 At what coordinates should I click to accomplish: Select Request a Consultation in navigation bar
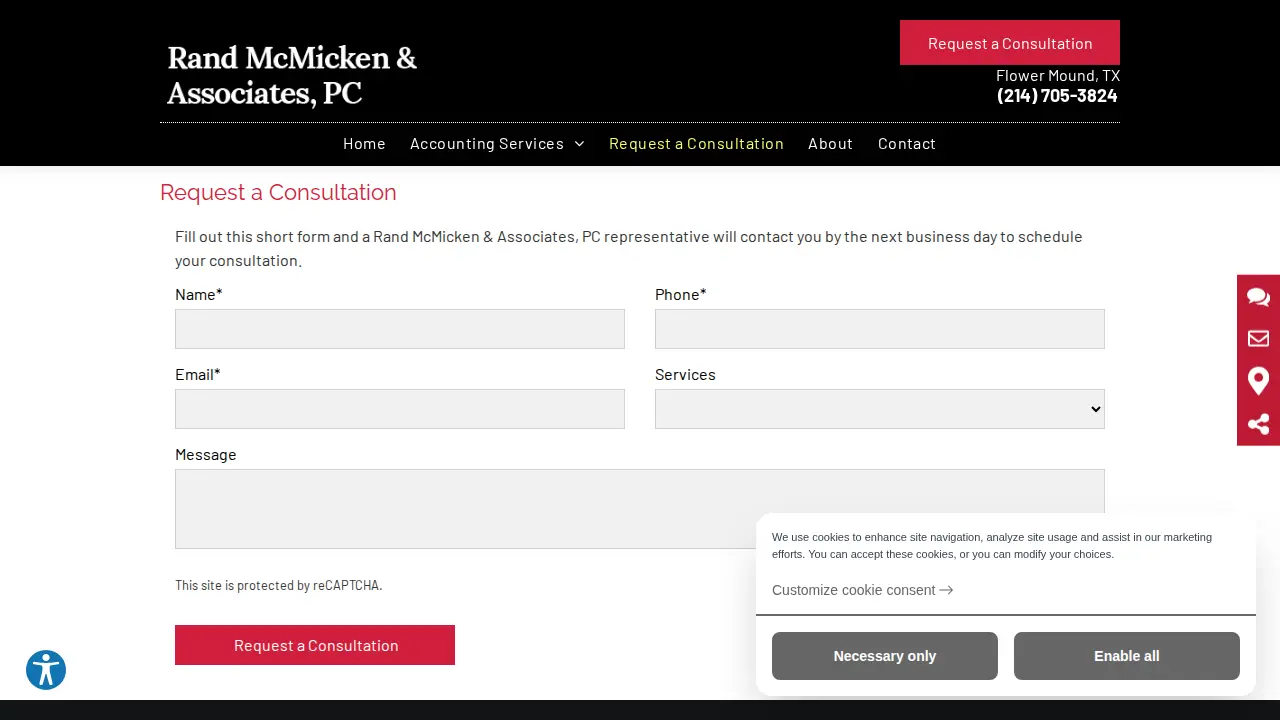click(696, 144)
